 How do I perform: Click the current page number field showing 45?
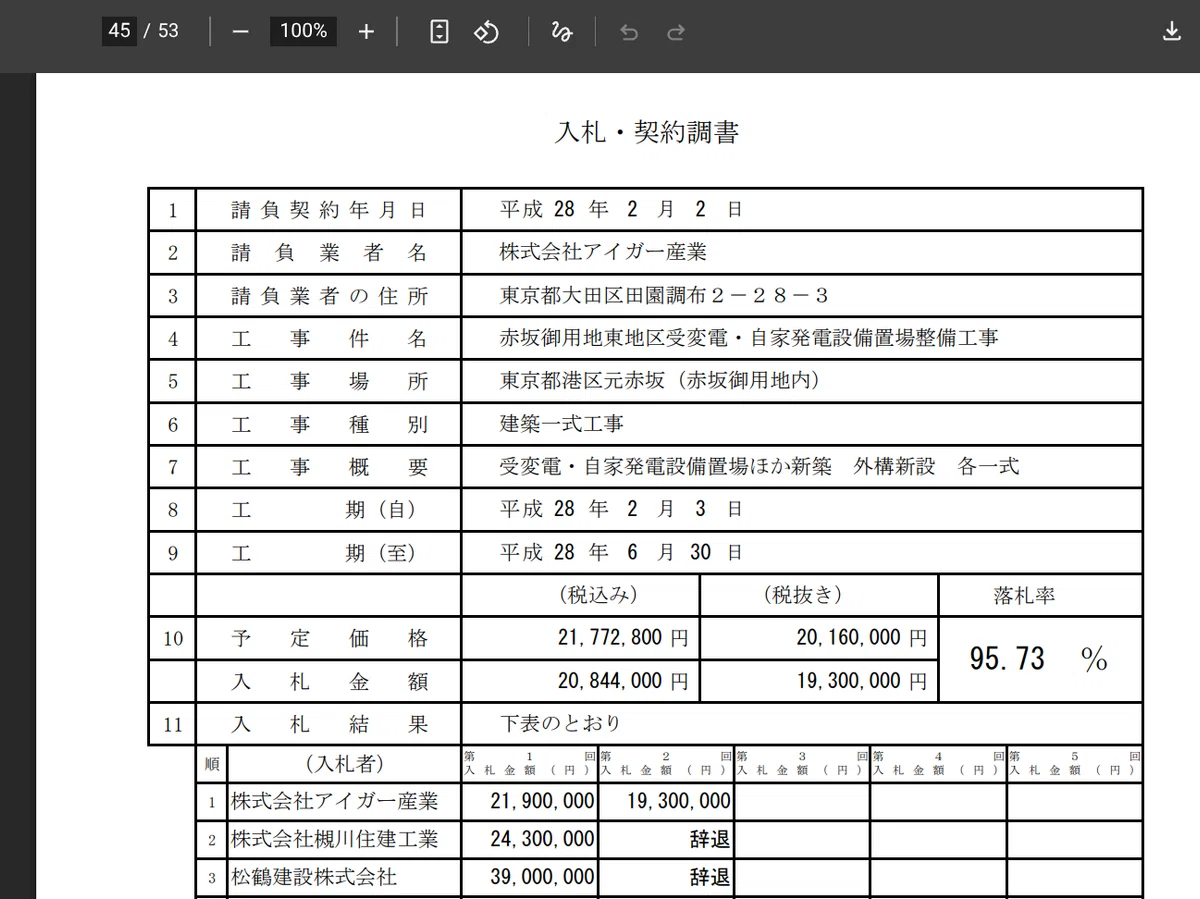click(x=119, y=31)
